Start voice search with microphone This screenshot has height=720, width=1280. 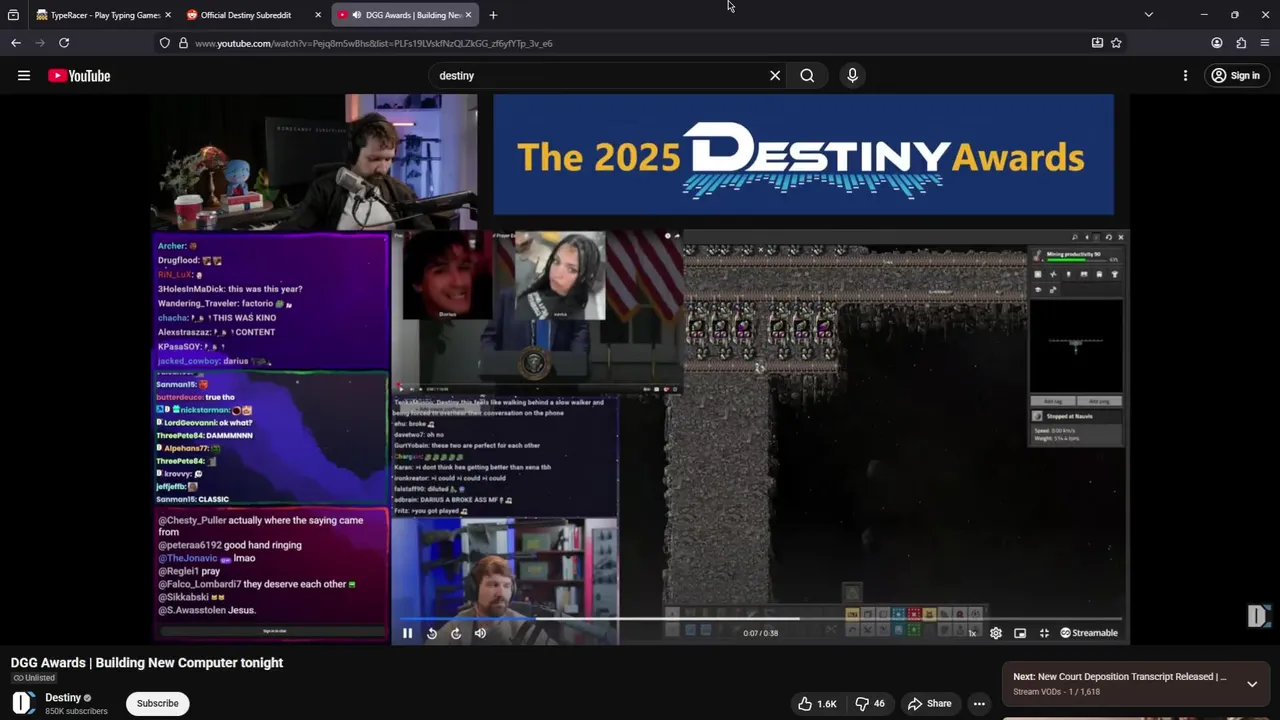click(x=852, y=75)
